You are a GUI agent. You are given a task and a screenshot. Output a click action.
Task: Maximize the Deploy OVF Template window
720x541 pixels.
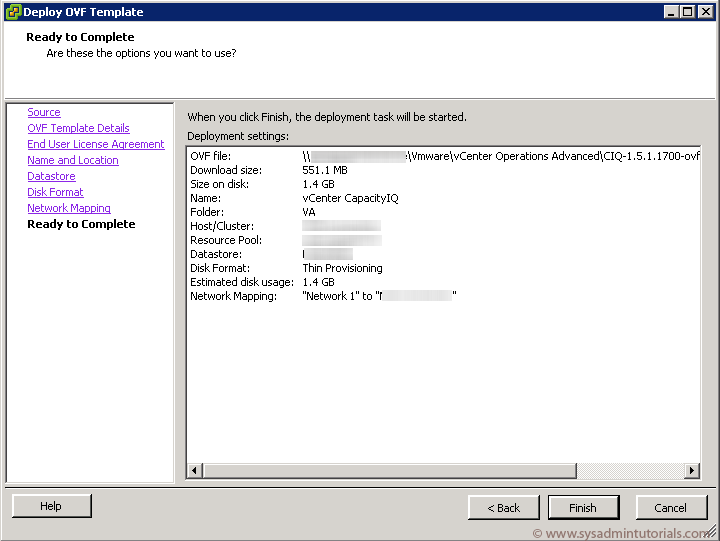[687, 12]
